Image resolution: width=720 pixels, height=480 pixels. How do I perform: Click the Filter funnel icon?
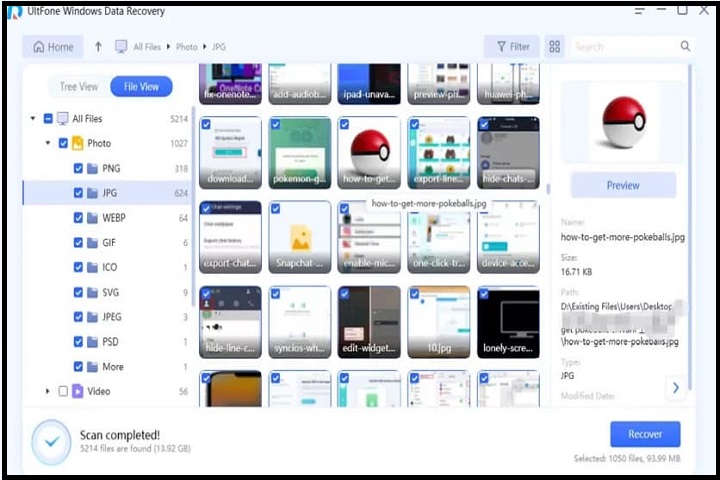point(501,47)
